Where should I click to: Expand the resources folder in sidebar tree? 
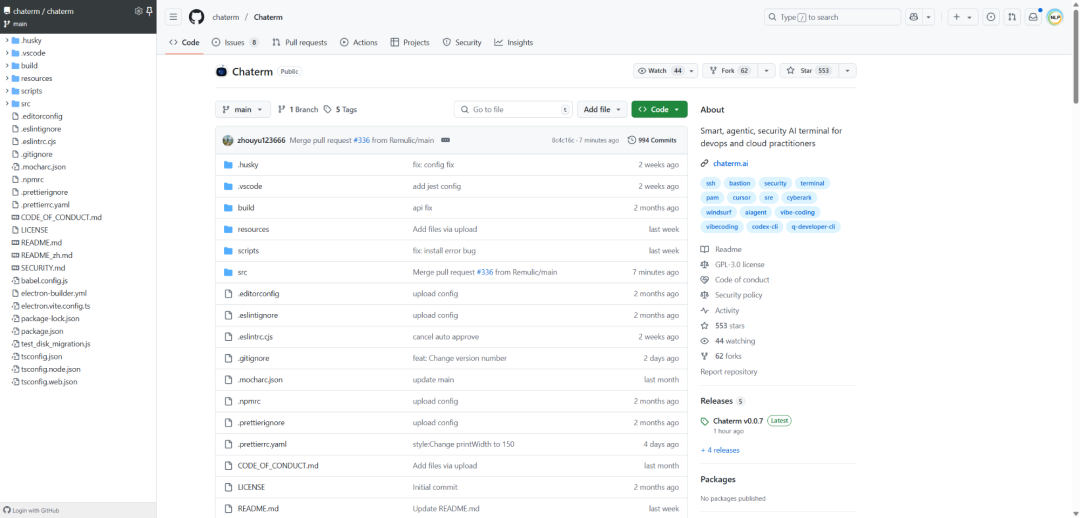7,78
